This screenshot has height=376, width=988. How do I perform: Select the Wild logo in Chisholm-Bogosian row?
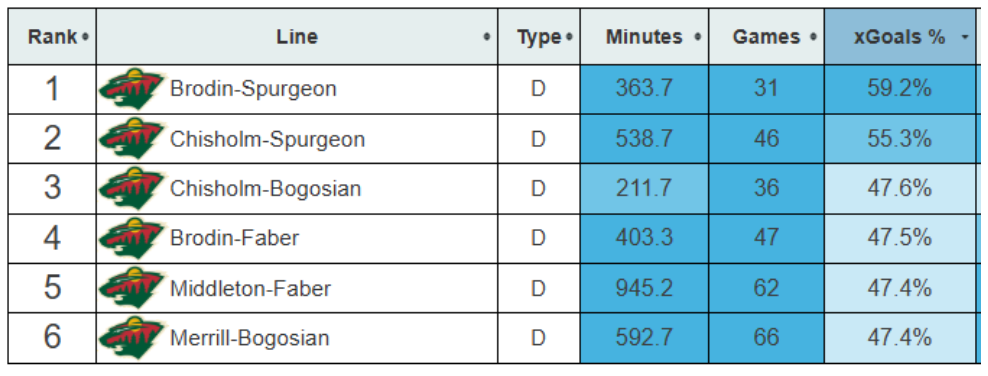coord(132,188)
